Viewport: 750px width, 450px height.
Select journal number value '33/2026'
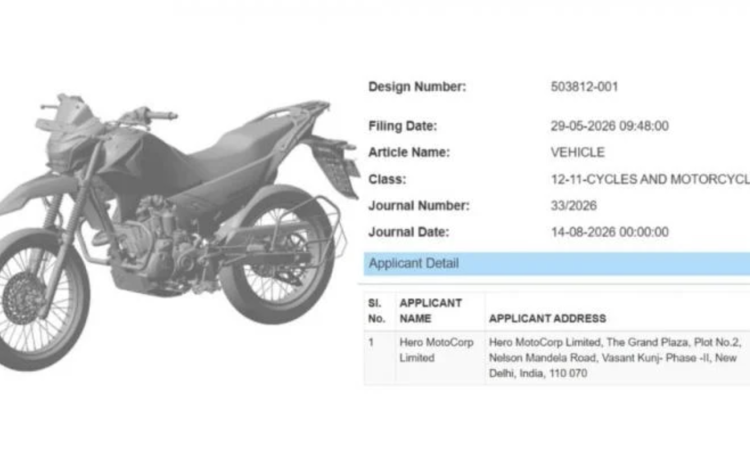coord(574,206)
